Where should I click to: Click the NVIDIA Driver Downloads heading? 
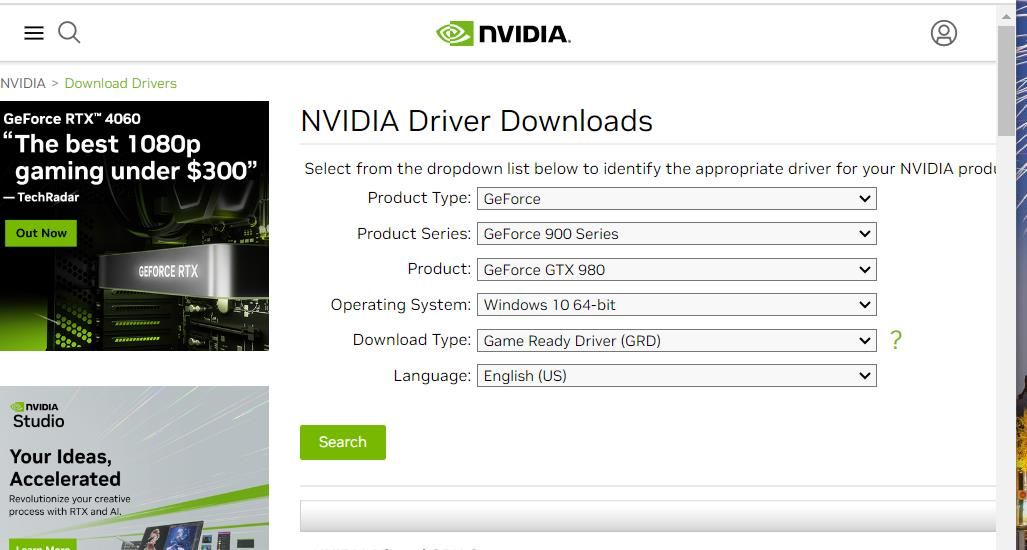click(x=476, y=121)
